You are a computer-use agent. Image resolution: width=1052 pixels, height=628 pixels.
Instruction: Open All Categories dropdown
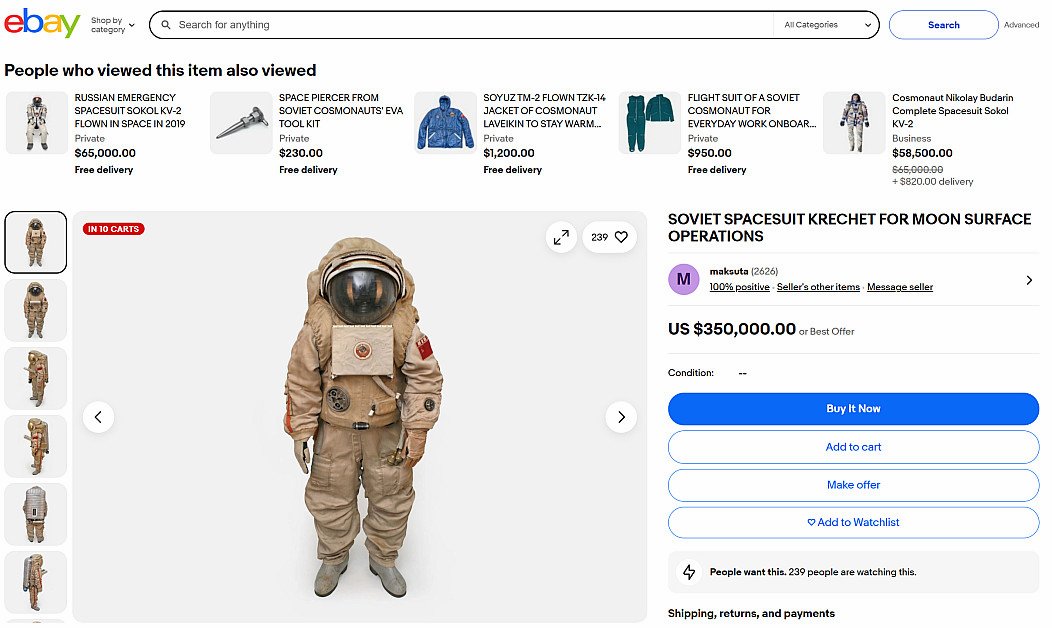[824, 25]
